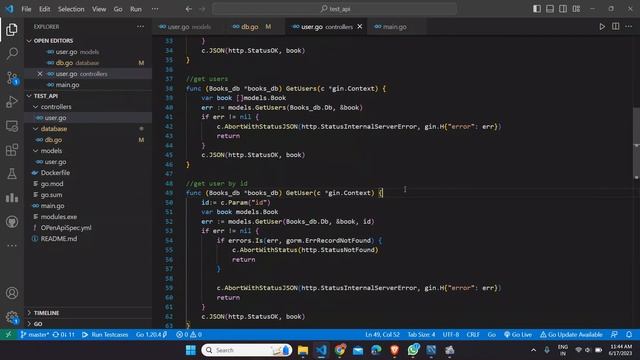Image resolution: width=640 pixels, height=360 pixels.
Task: Collapse the models folder
Action: pyautogui.click(x=88, y=151)
